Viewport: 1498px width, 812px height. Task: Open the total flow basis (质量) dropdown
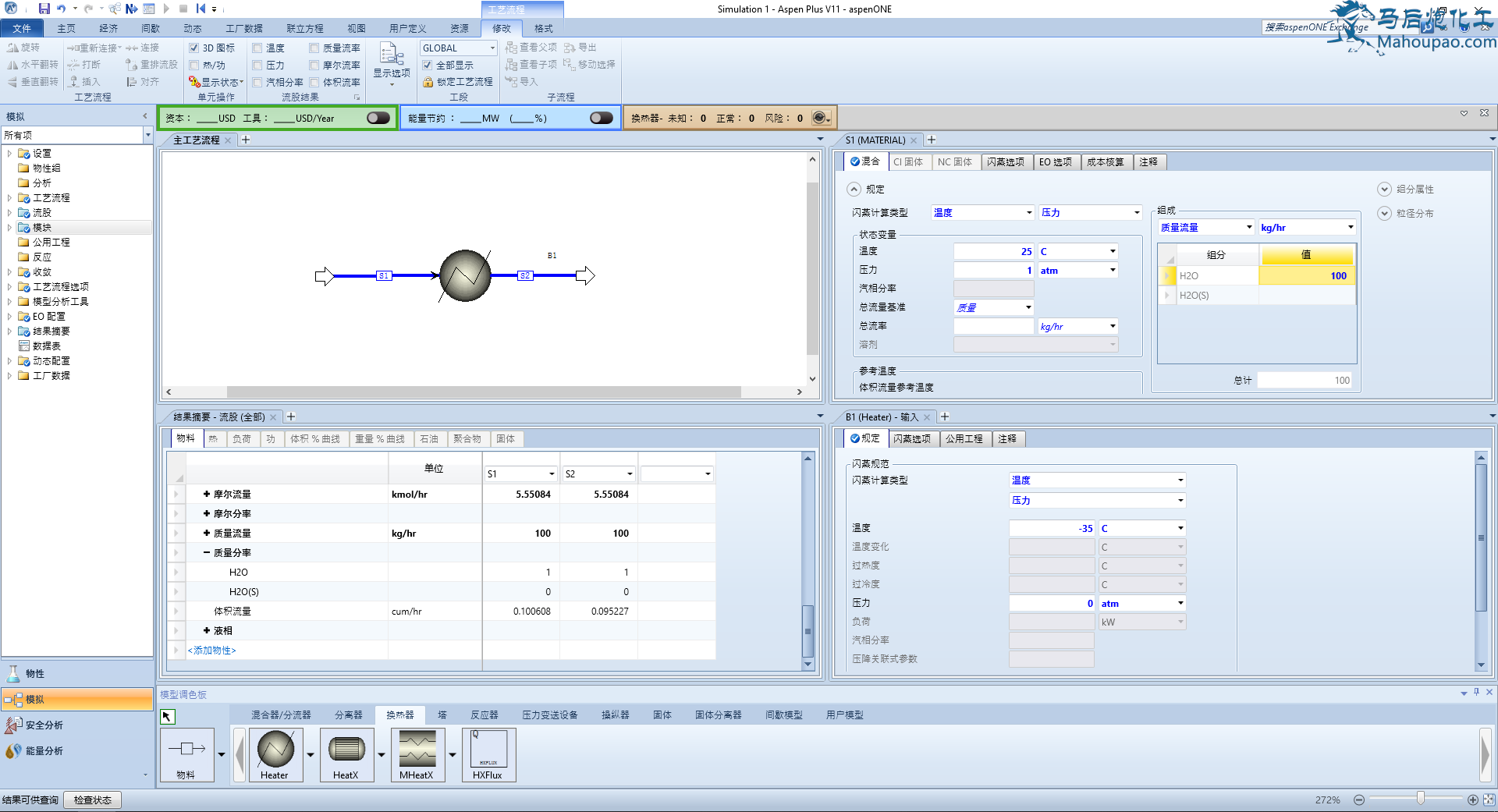click(1028, 307)
